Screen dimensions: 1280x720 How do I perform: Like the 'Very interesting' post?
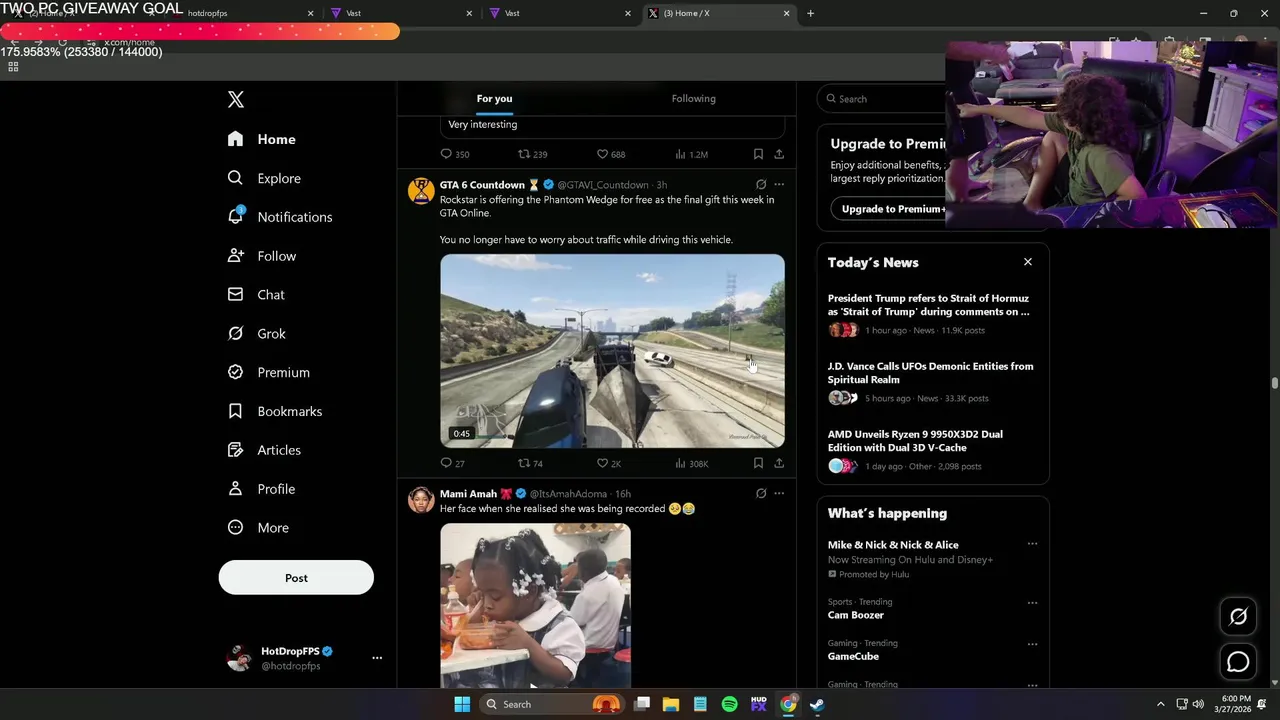610,154
